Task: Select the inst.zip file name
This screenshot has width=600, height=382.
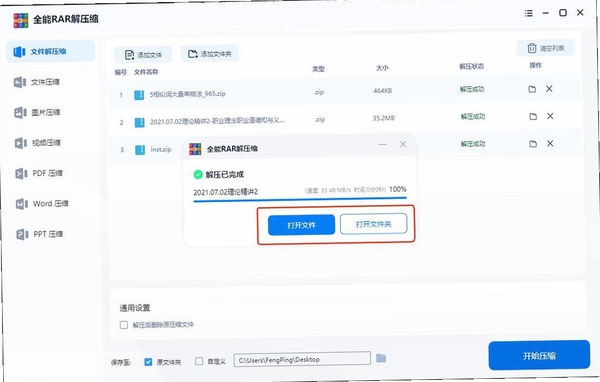Action: click(161, 149)
